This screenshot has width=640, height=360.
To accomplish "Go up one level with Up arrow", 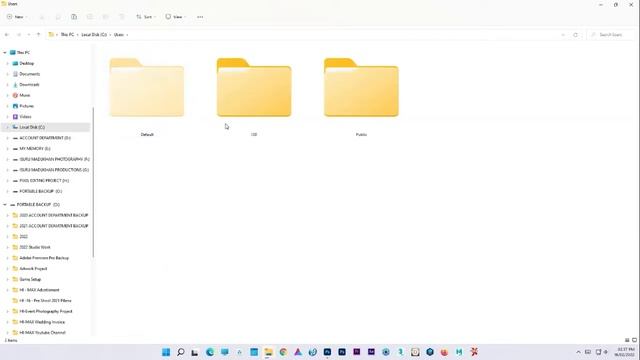I will (x=39, y=35).
